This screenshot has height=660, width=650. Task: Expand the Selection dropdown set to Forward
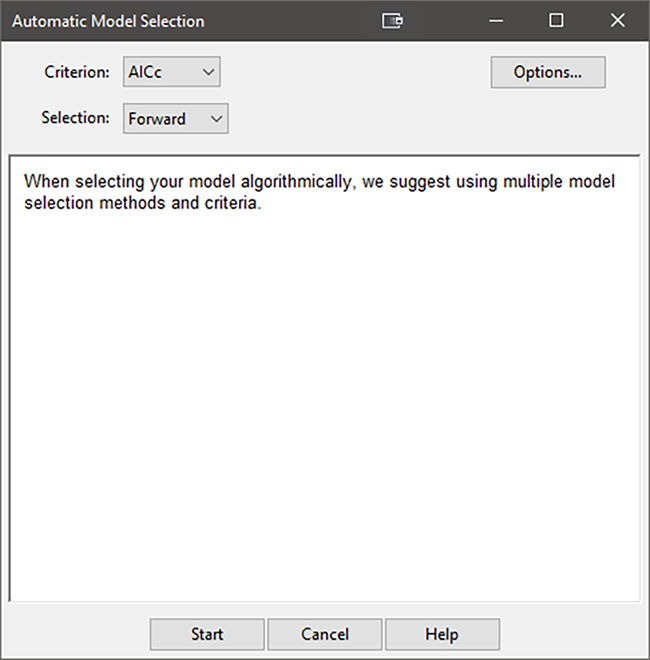(176, 119)
